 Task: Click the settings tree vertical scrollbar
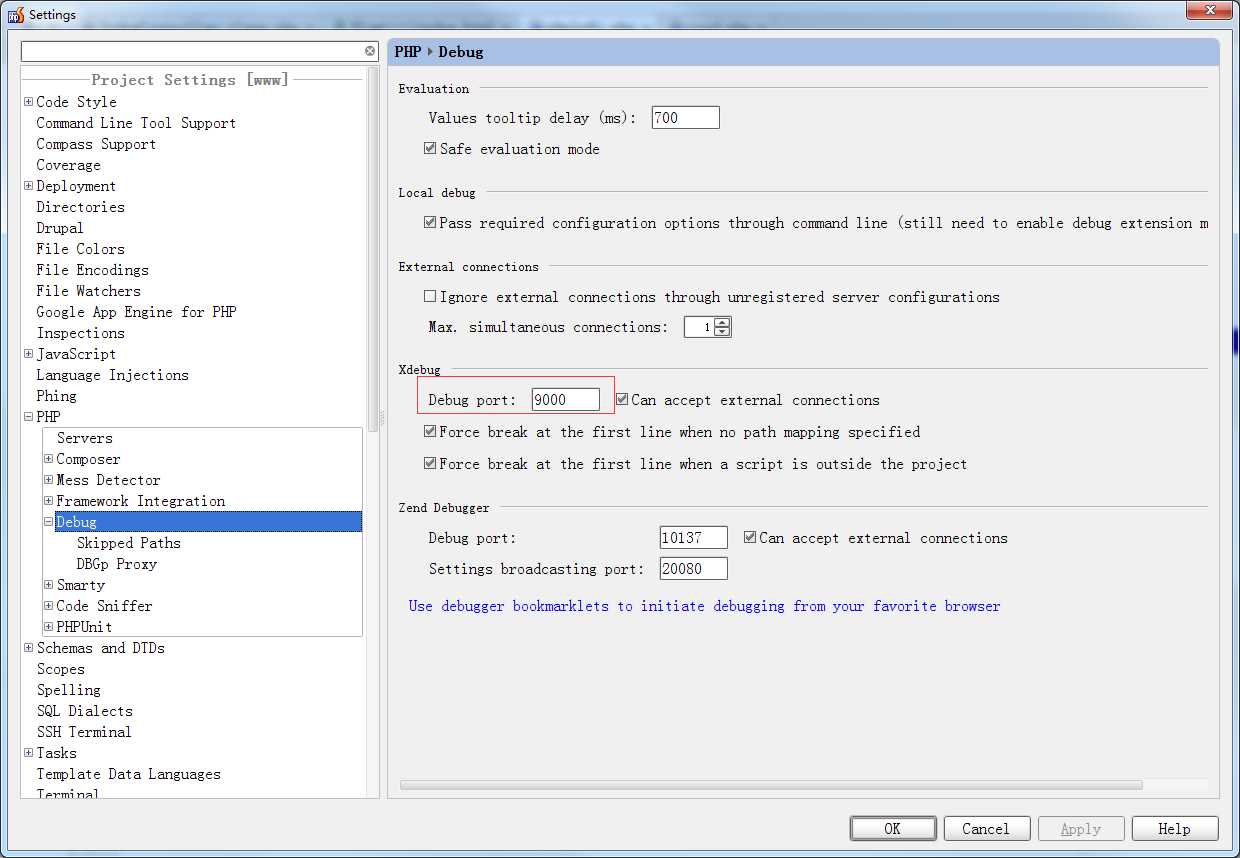click(373, 249)
